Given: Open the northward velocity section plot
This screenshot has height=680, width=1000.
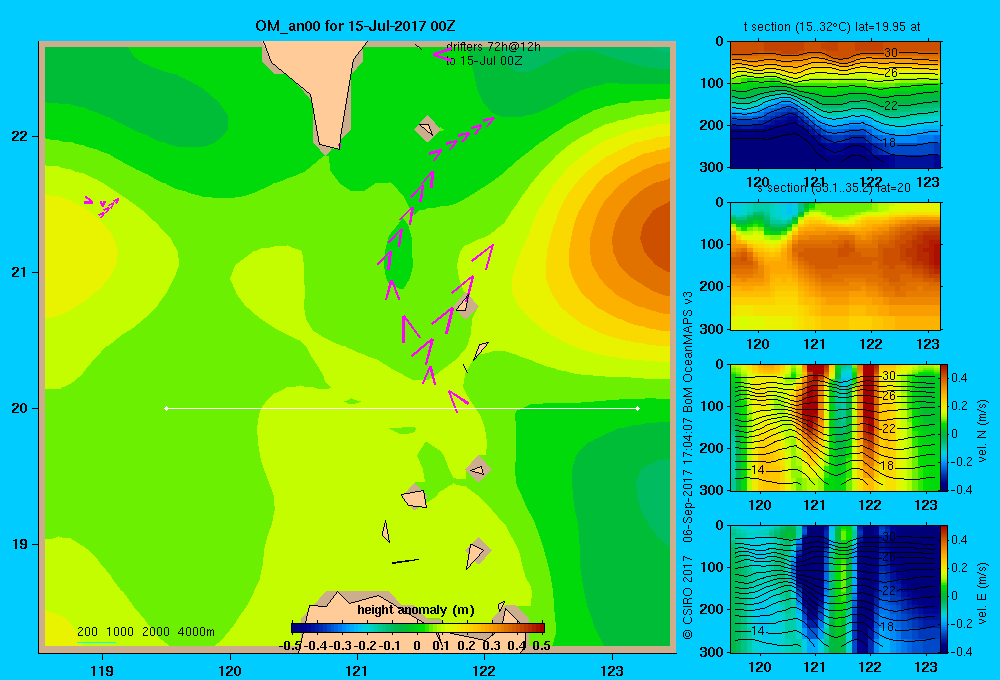Looking at the screenshot, I should tap(835, 427).
